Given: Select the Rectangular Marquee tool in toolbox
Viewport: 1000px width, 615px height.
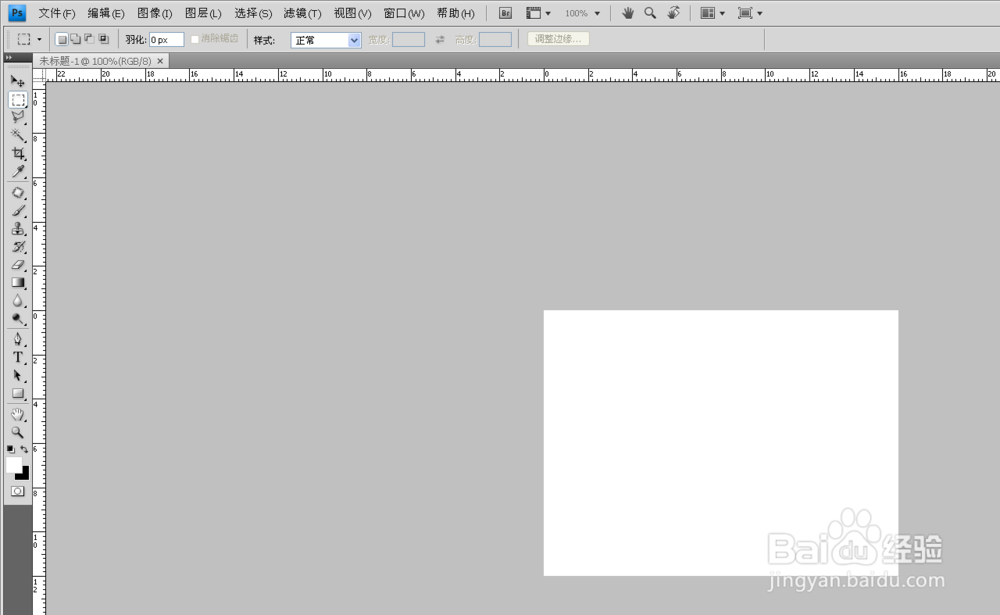Looking at the screenshot, I should (18, 100).
